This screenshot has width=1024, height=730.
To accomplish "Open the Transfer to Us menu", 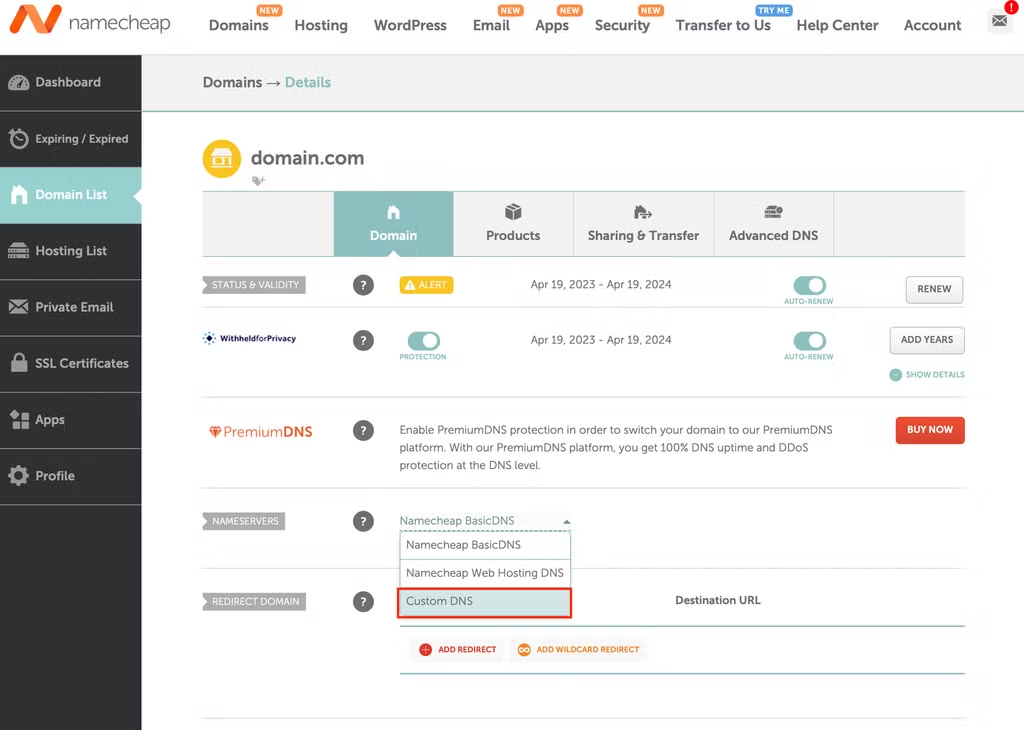I will pyautogui.click(x=723, y=25).
